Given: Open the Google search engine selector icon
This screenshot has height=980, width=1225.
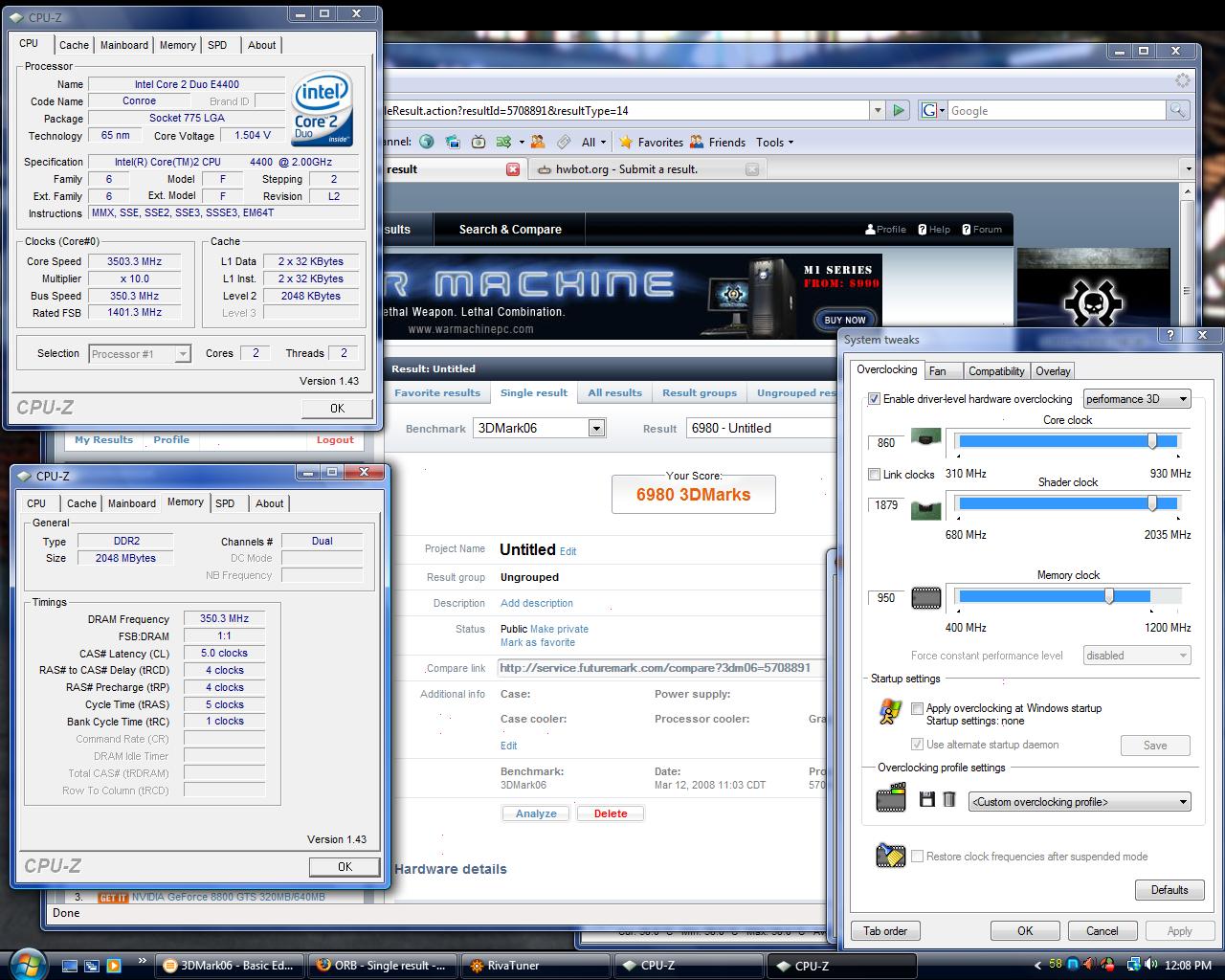Looking at the screenshot, I should pos(932,110).
